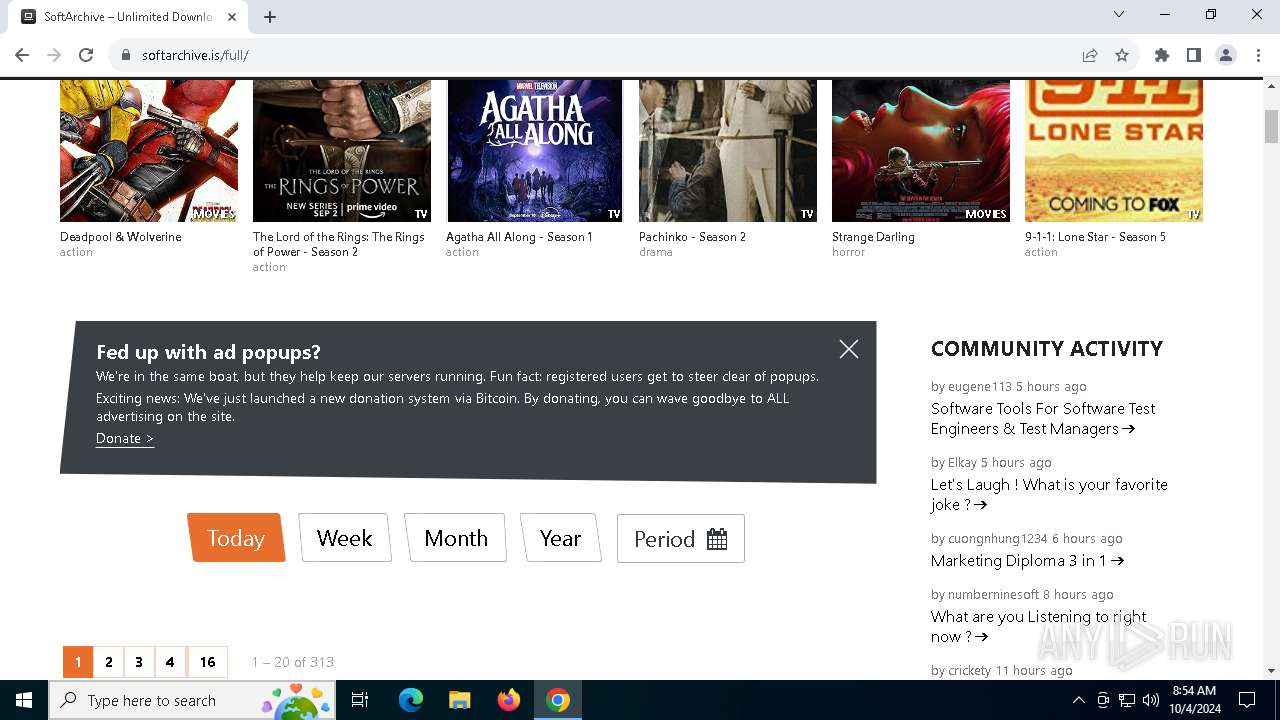Image resolution: width=1280 pixels, height=720 pixels.
Task: Open 9-1-1: Lone Star poster
Action: pos(1114,151)
